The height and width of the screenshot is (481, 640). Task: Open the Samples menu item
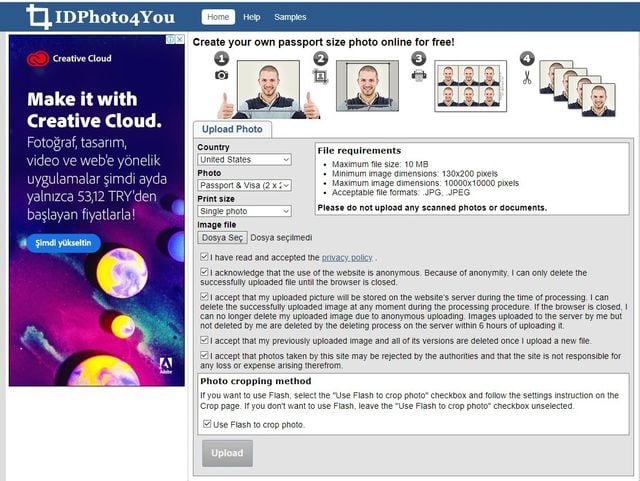pyautogui.click(x=290, y=17)
